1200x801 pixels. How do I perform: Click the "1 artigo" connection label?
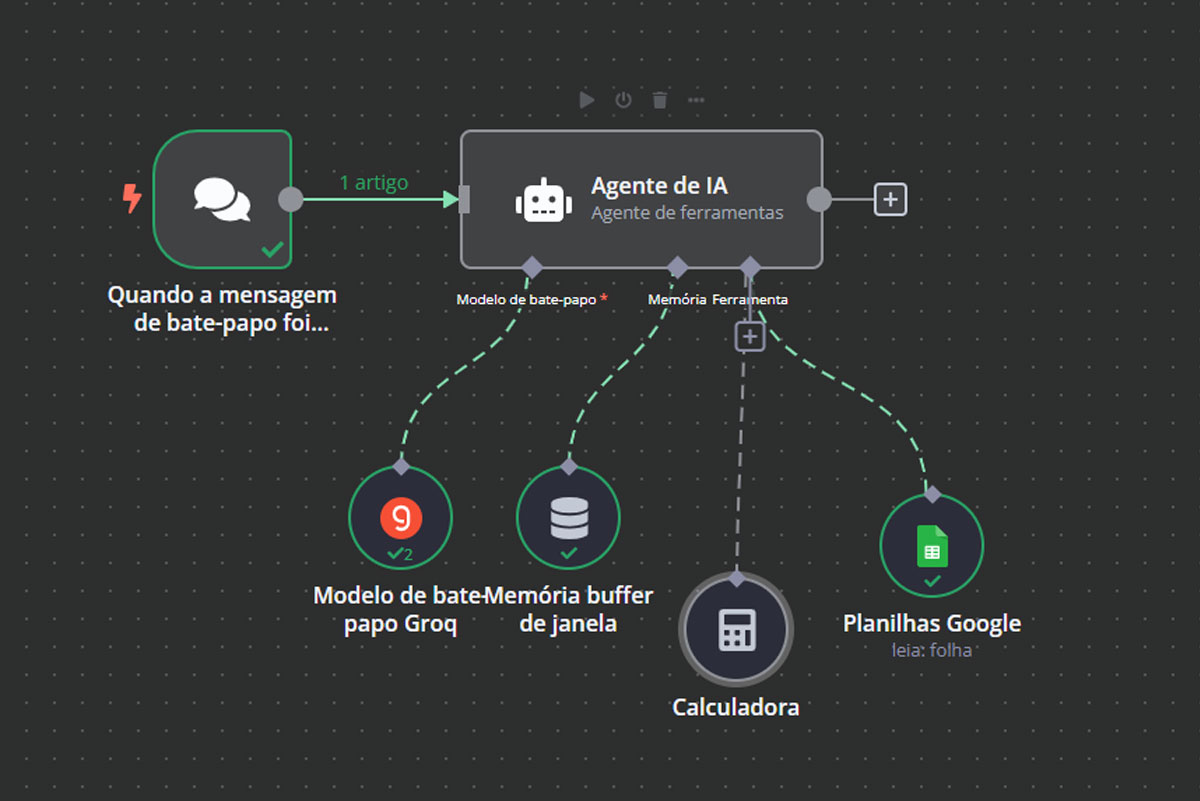pos(373,183)
